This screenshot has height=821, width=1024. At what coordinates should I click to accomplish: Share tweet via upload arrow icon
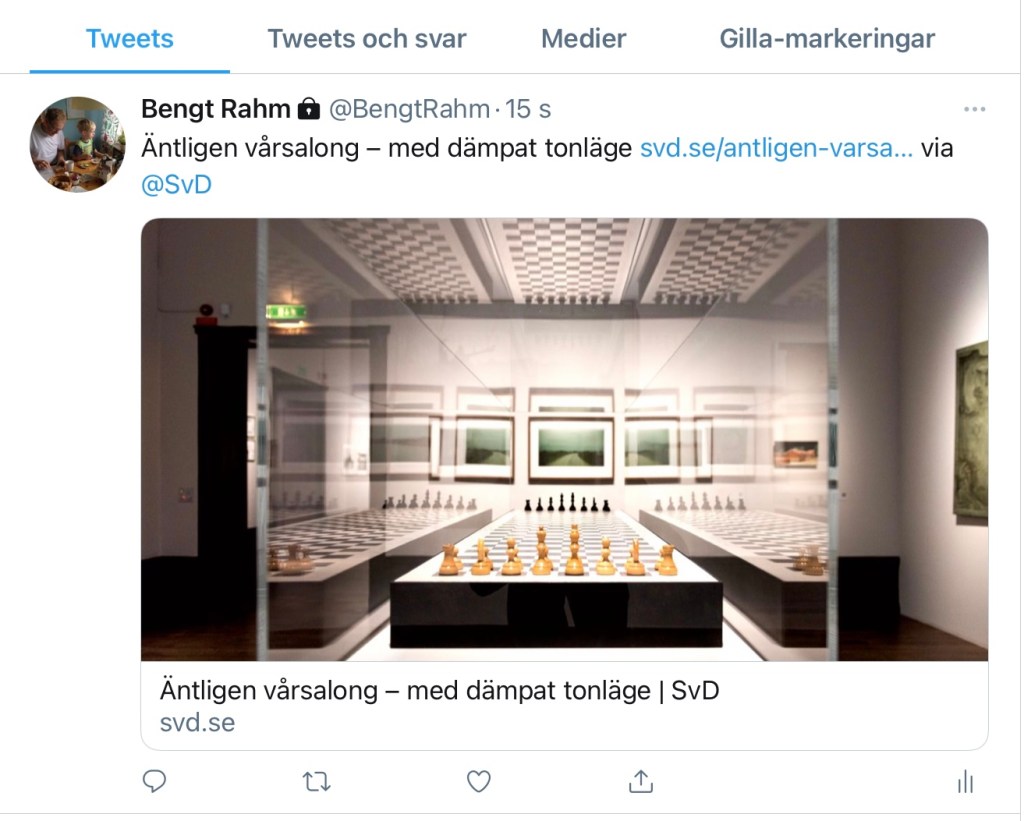click(x=641, y=781)
